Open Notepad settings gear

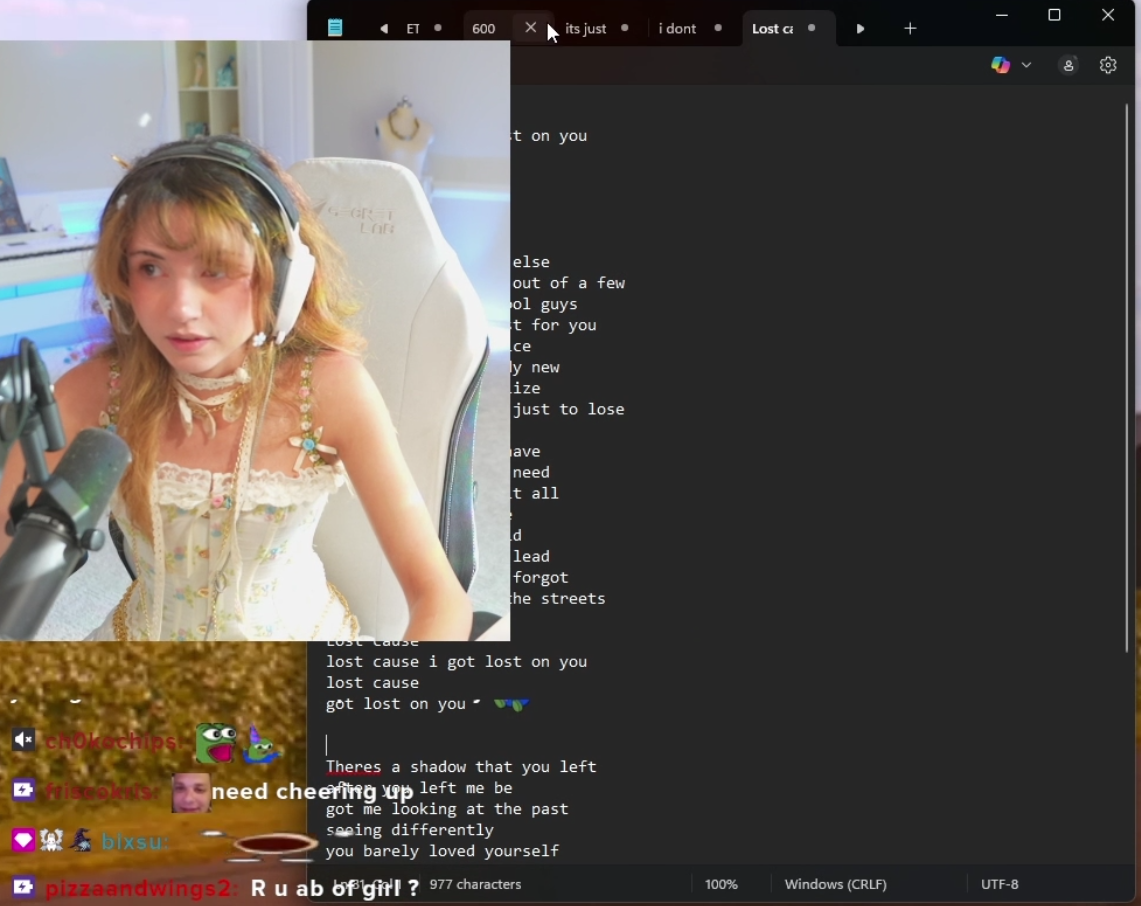pyautogui.click(x=1108, y=65)
